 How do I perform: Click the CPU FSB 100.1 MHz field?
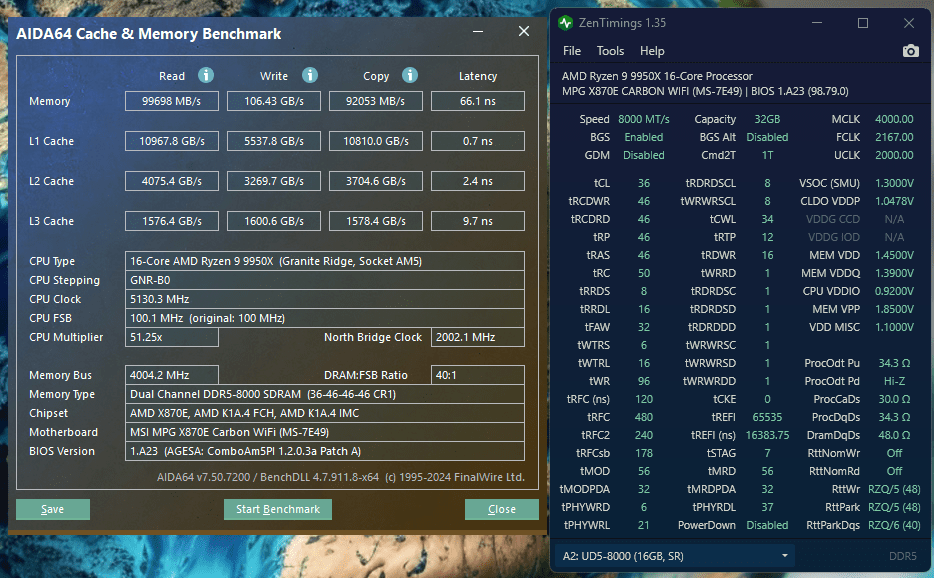coord(325,318)
